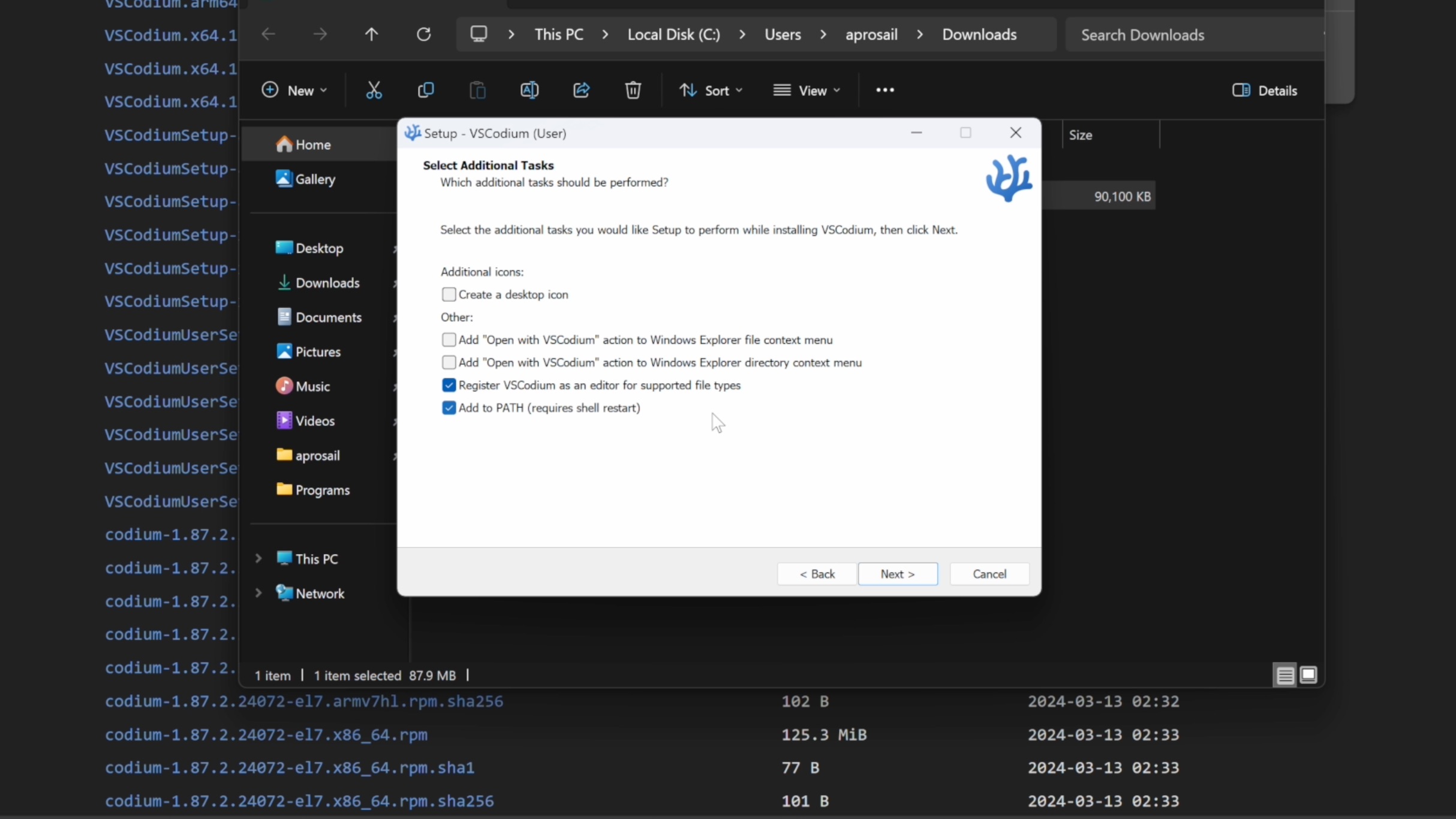Click the Delete trash can icon
The width and height of the screenshot is (1456, 819).
pos(633,91)
